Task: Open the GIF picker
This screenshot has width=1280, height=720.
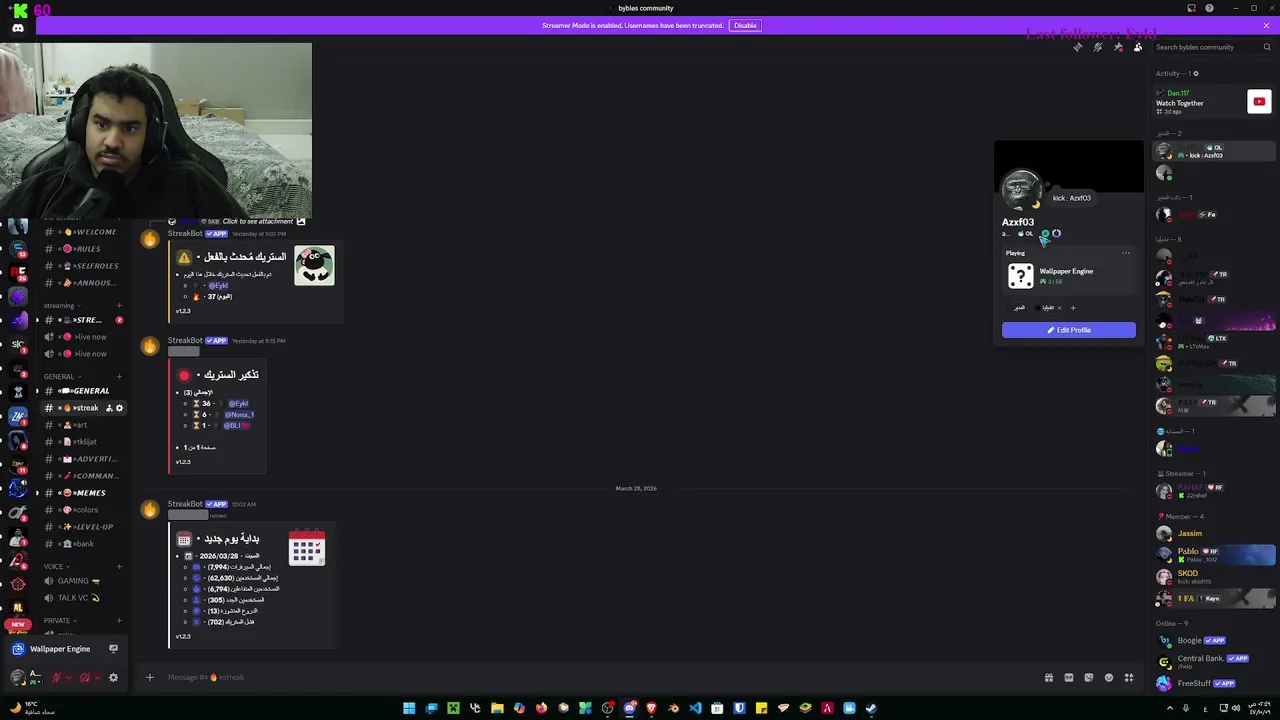Action: tap(1069, 677)
